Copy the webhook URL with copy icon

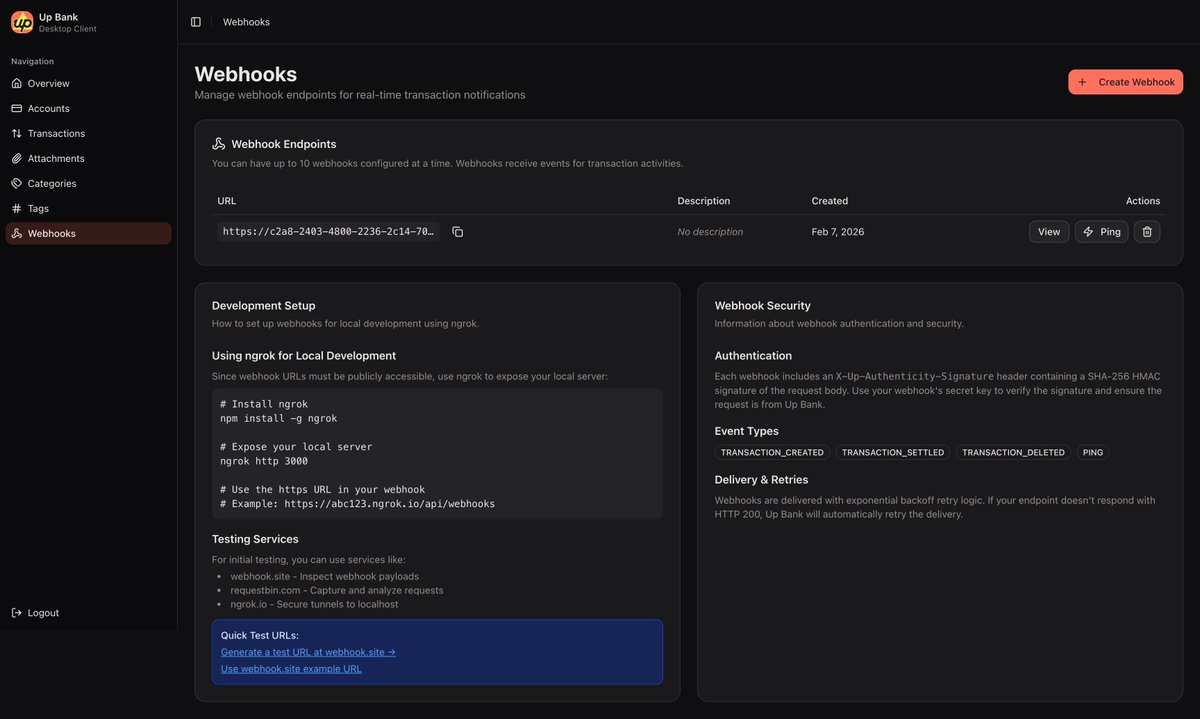point(457,232)
